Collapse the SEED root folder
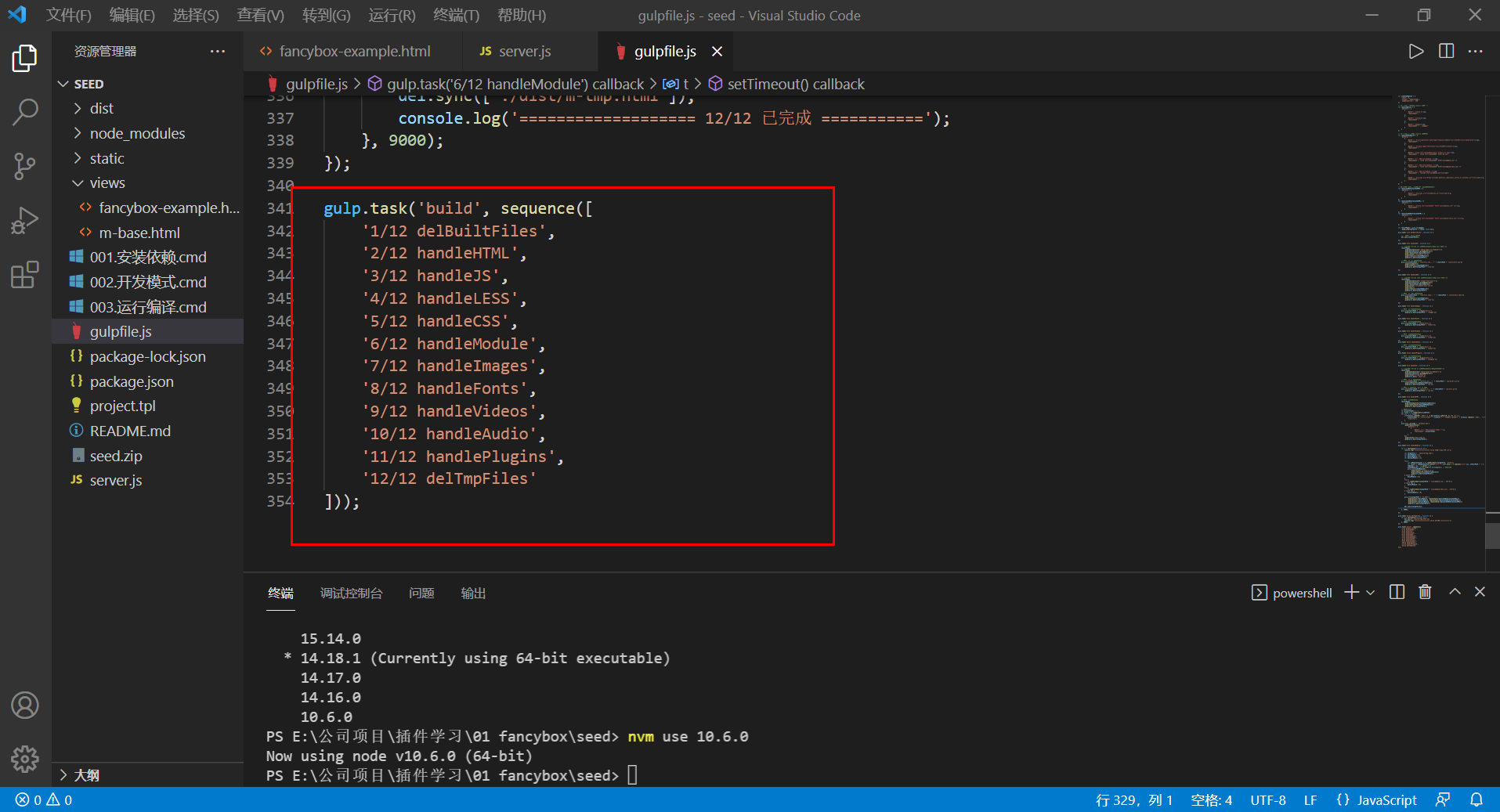Screen dimensions: 1500x812 pos(147,84)
